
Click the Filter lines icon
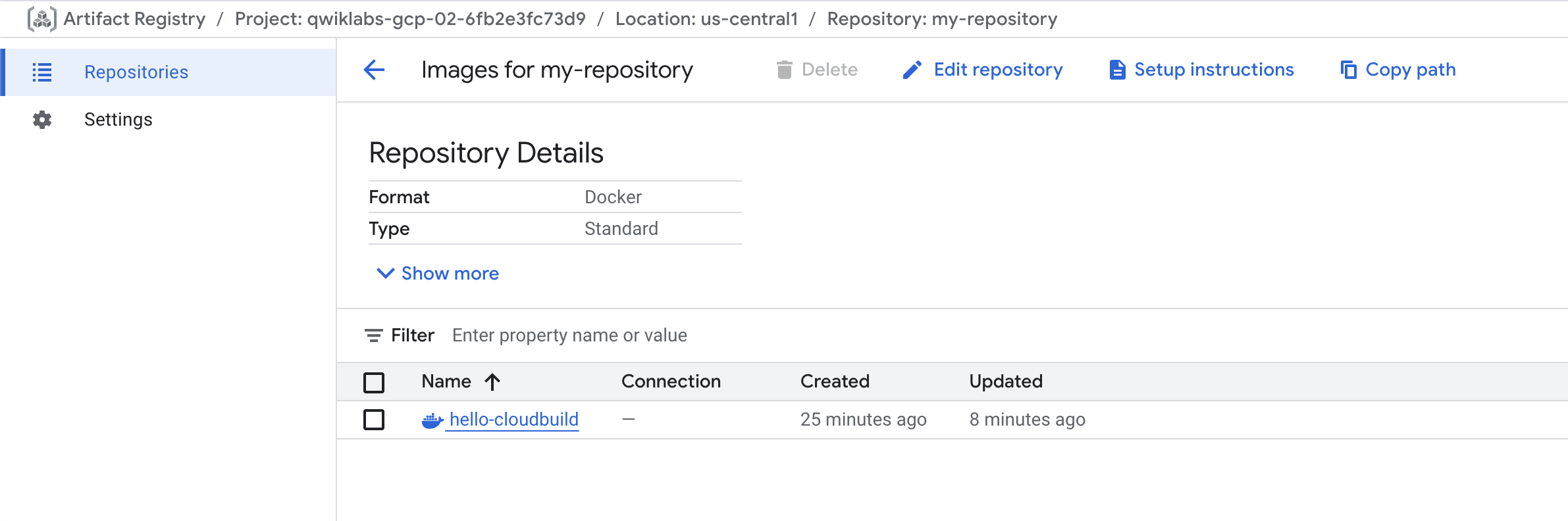373,335
